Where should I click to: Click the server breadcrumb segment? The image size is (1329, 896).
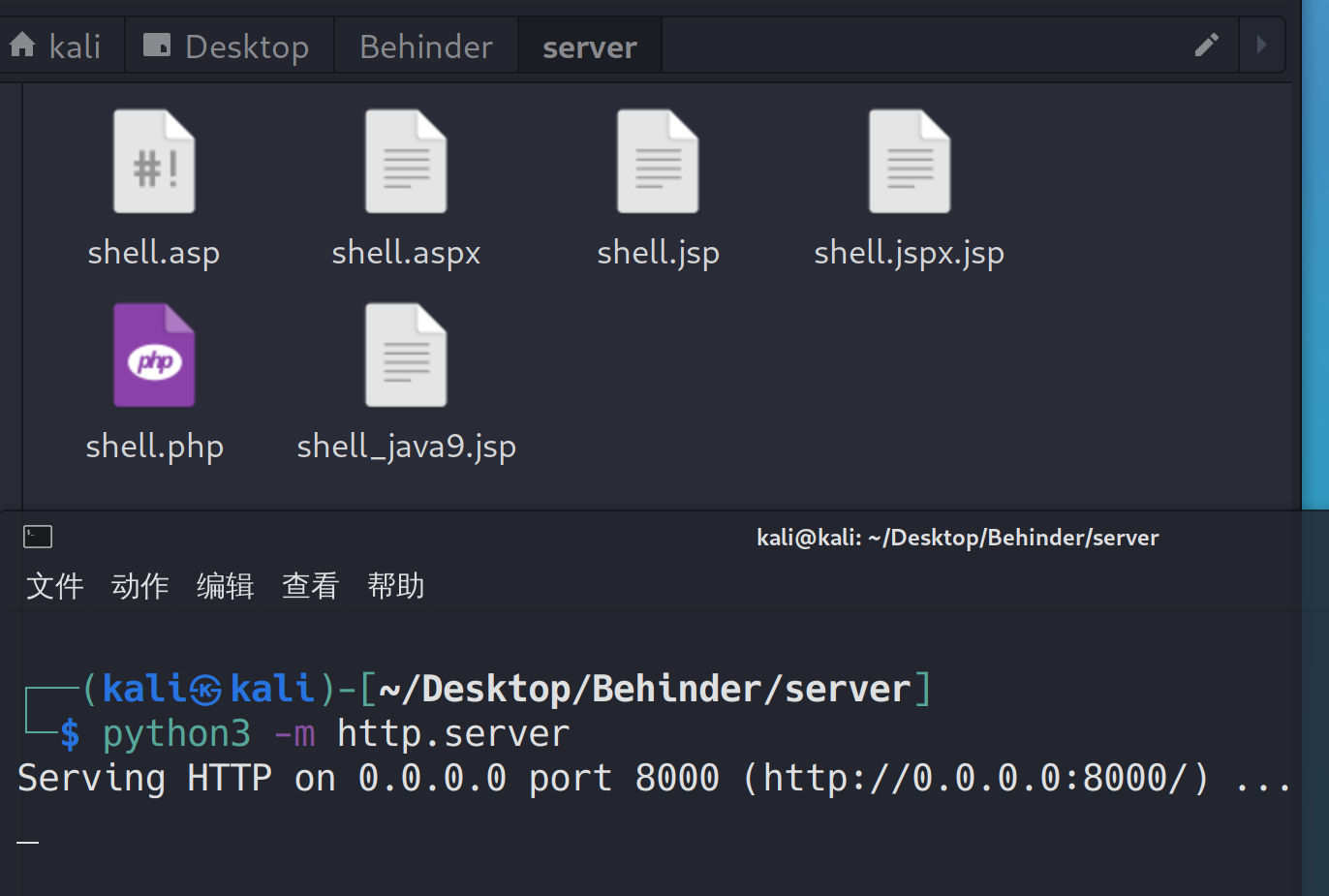click(x=589, y=47)
